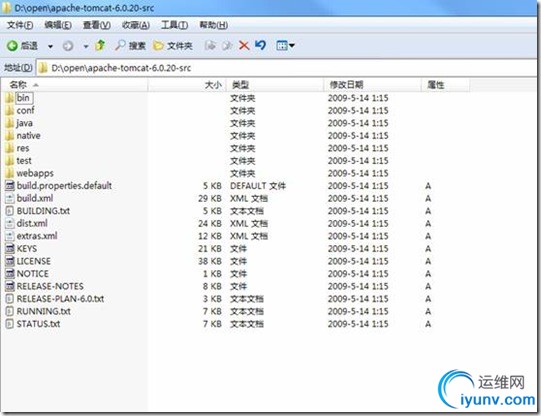Viewport: 541px width, 416px height.
Task: Click the LICENSE file icon
Action: [10, 261]
